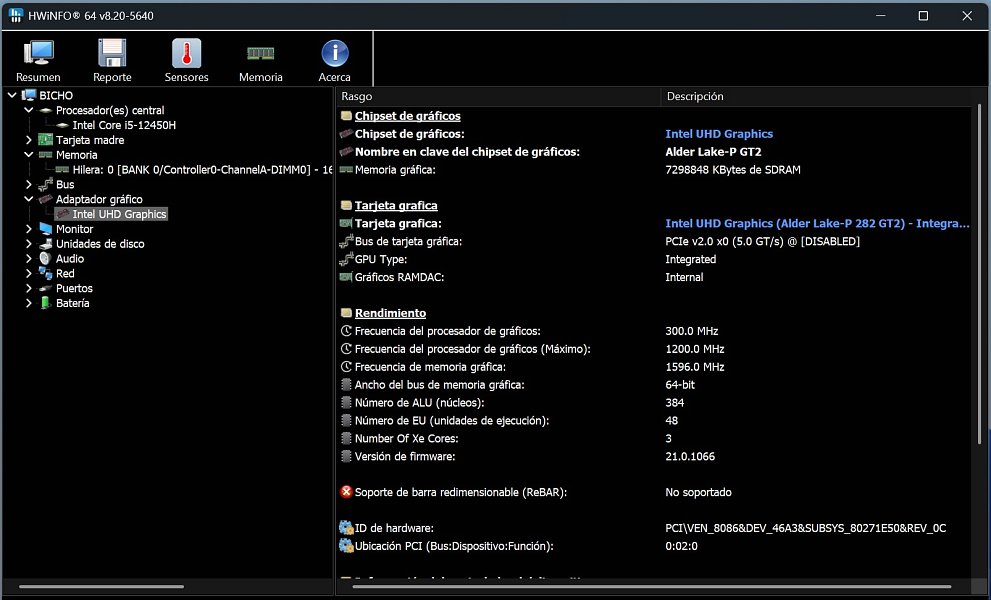The height and width of the screenshot is (600, 991).
Task: Select the Hilera: 0 memory module item
Action: [202, 169]
